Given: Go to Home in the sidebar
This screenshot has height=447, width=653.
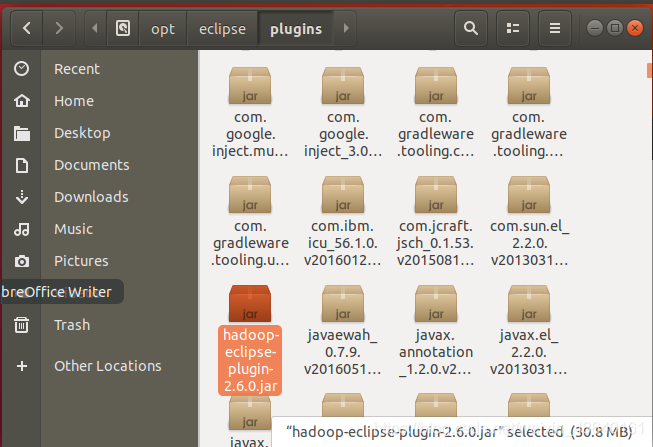Looking at the screenshot, I should tap(74, 101).
